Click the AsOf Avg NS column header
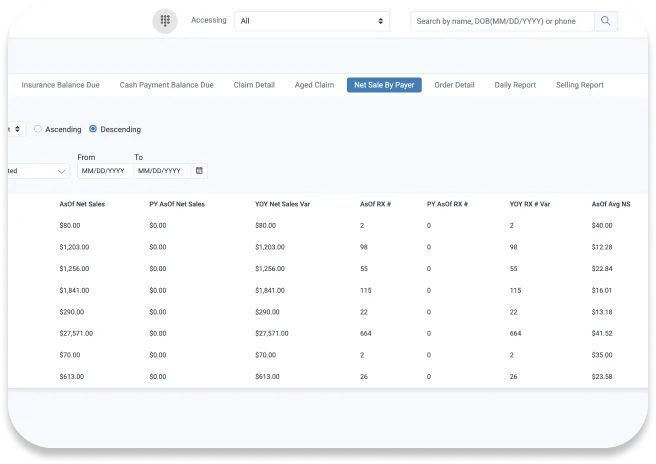This screenshot has height=464, width=656. [x=611, y=204]
